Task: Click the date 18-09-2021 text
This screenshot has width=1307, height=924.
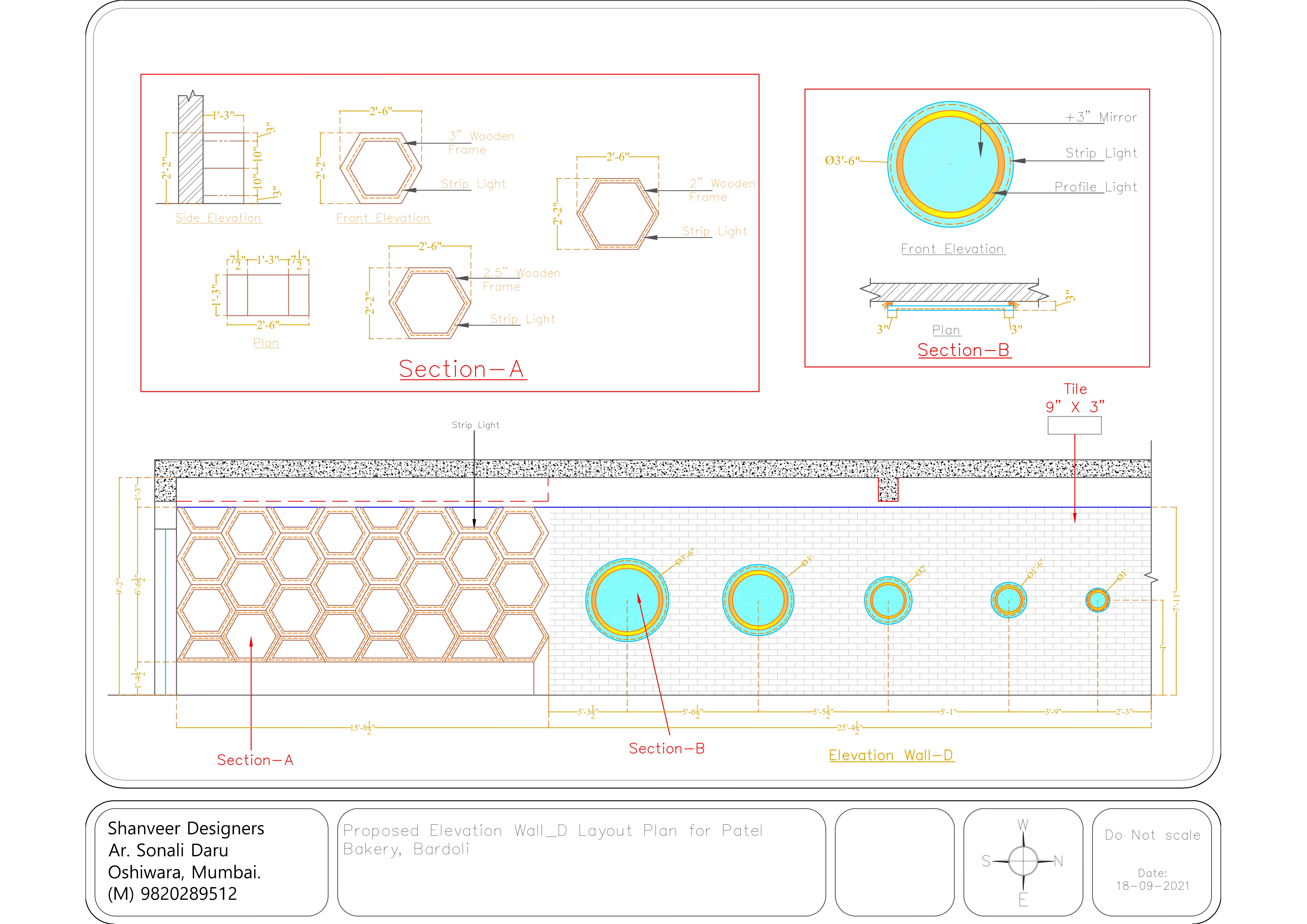Action: click(1152, 886)
